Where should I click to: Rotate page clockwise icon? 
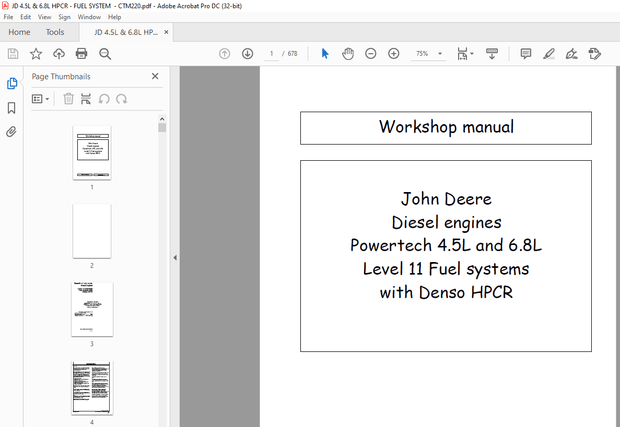122,99
